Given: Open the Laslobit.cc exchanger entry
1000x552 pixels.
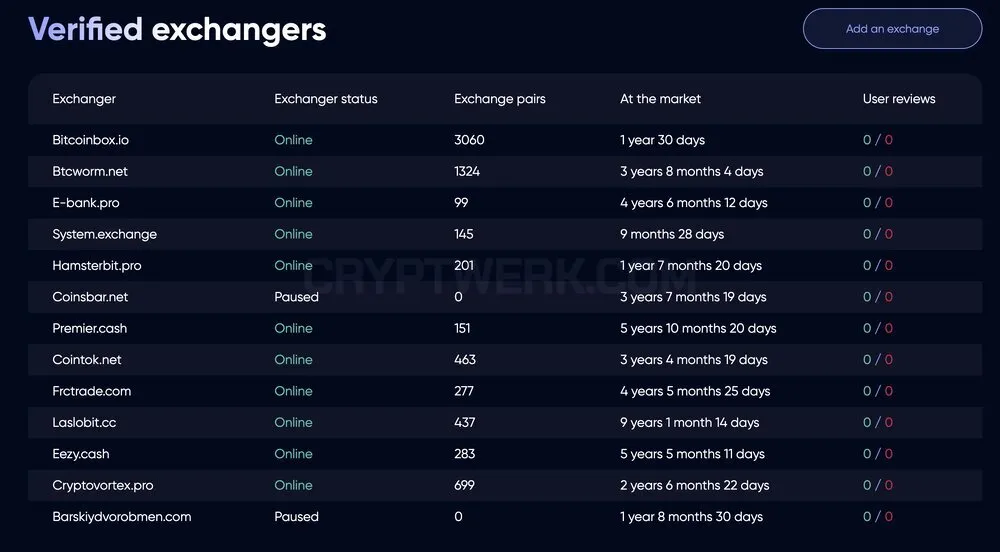Looking at the screenshot, I should [x=84, y=423].
